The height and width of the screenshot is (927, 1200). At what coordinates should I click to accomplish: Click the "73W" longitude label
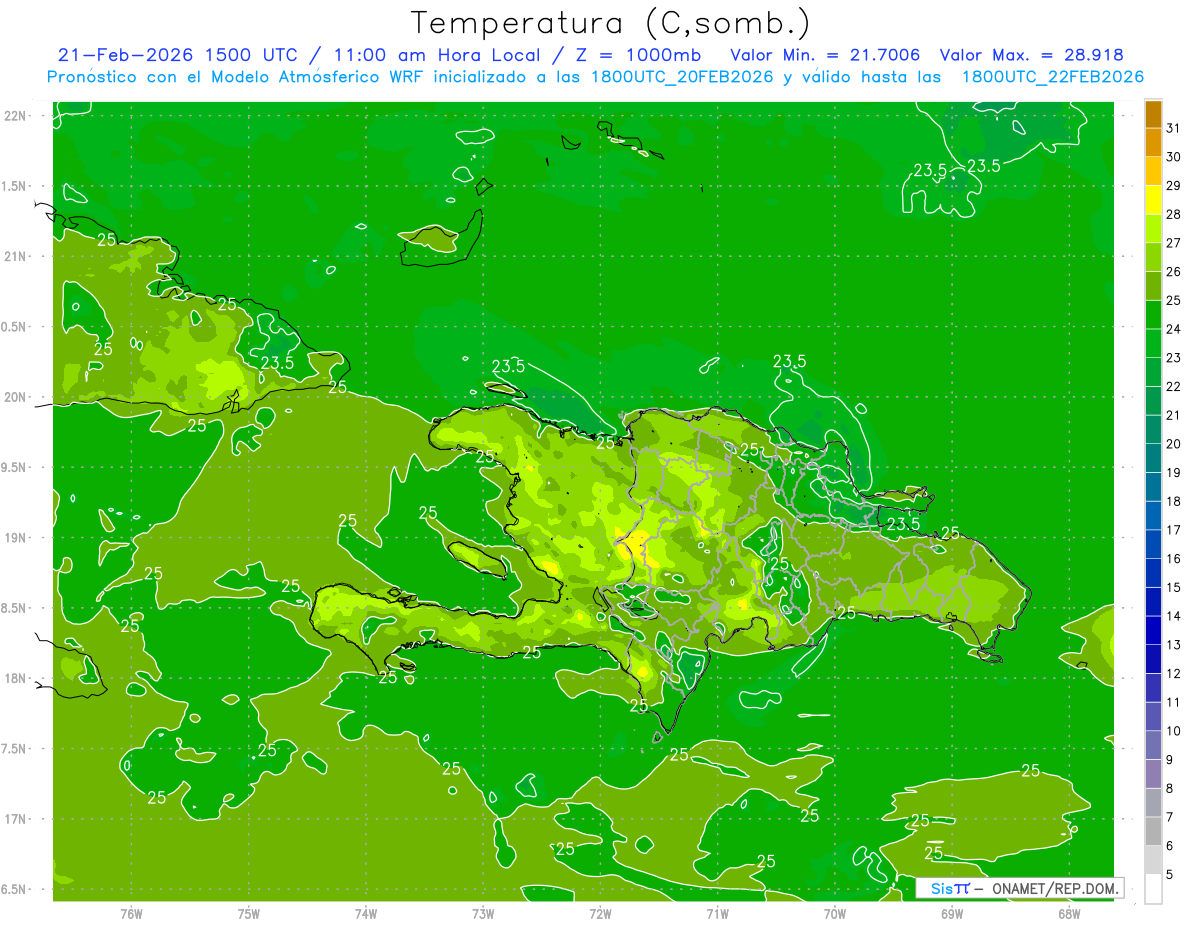tap(483, 914)
